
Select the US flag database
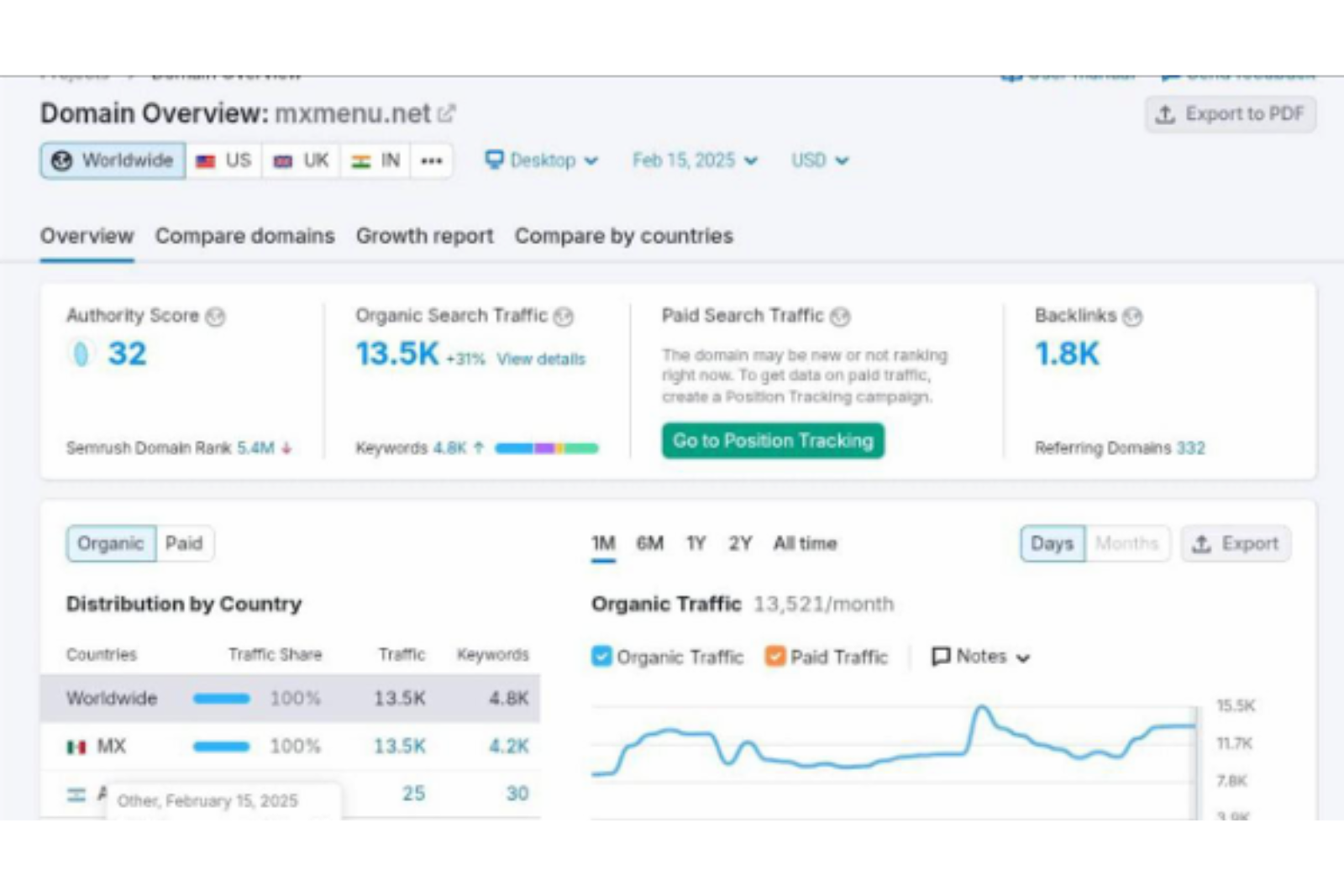224,160
